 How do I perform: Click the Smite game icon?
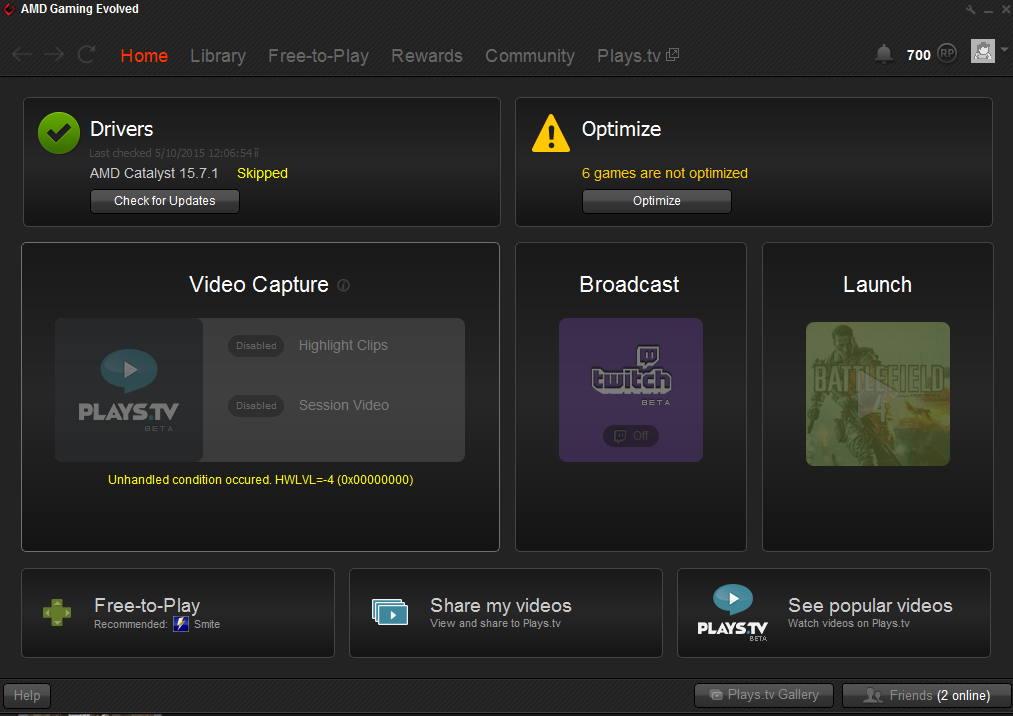181,624
